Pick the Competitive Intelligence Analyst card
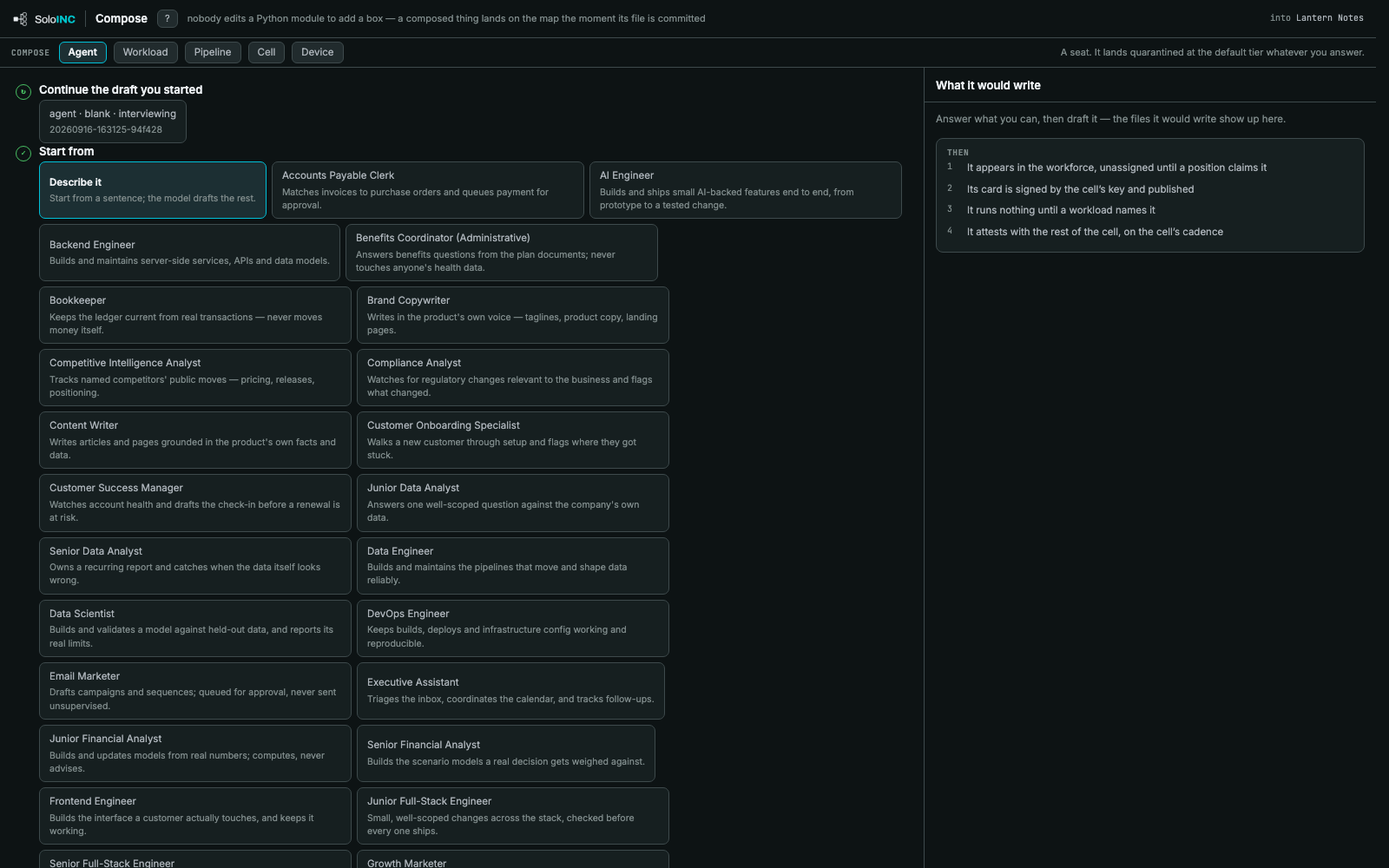This screenshot has width=1389, height=868. tap(195, 378)
